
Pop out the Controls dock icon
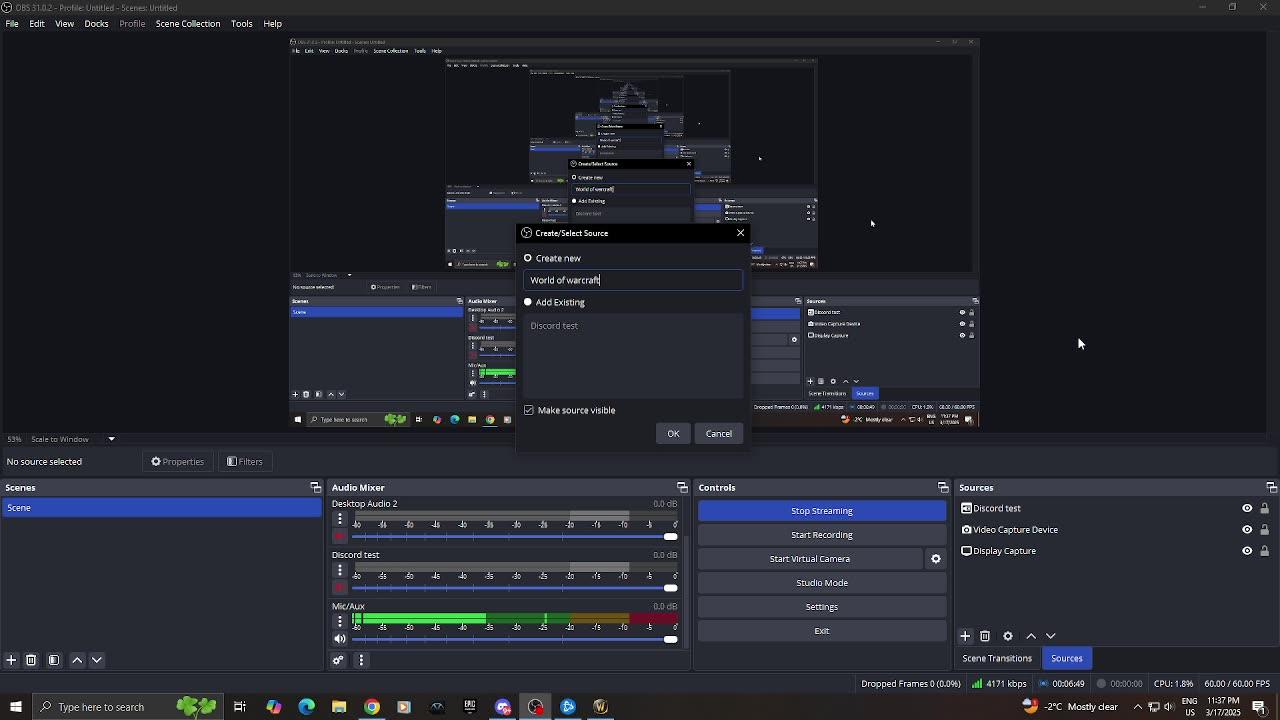(x=942, y=488)
